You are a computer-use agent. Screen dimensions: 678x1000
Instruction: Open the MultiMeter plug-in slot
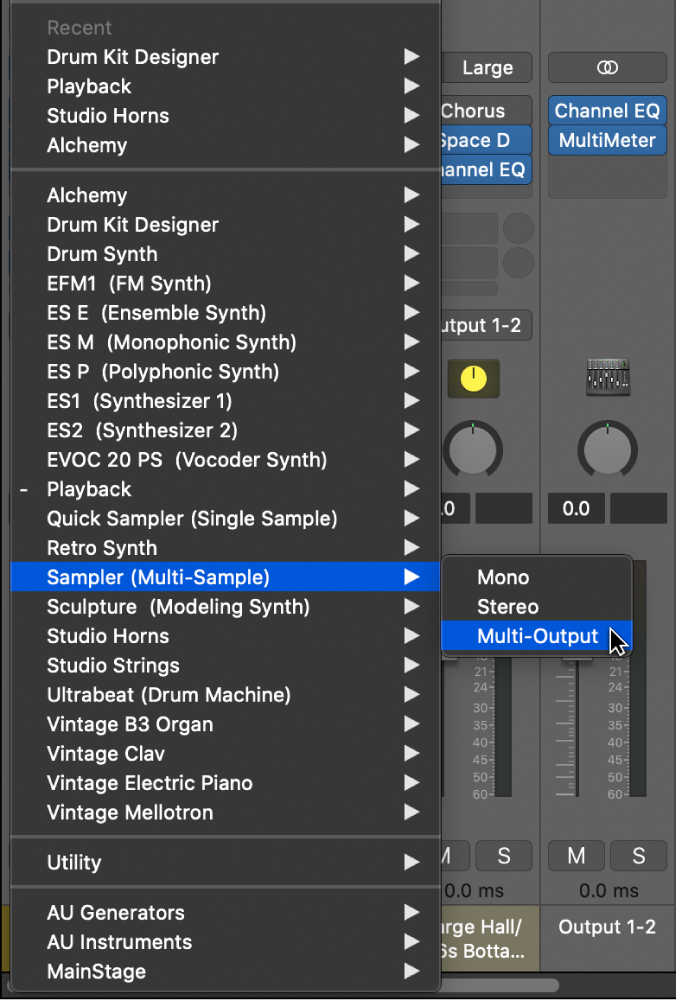pos(607,140)
